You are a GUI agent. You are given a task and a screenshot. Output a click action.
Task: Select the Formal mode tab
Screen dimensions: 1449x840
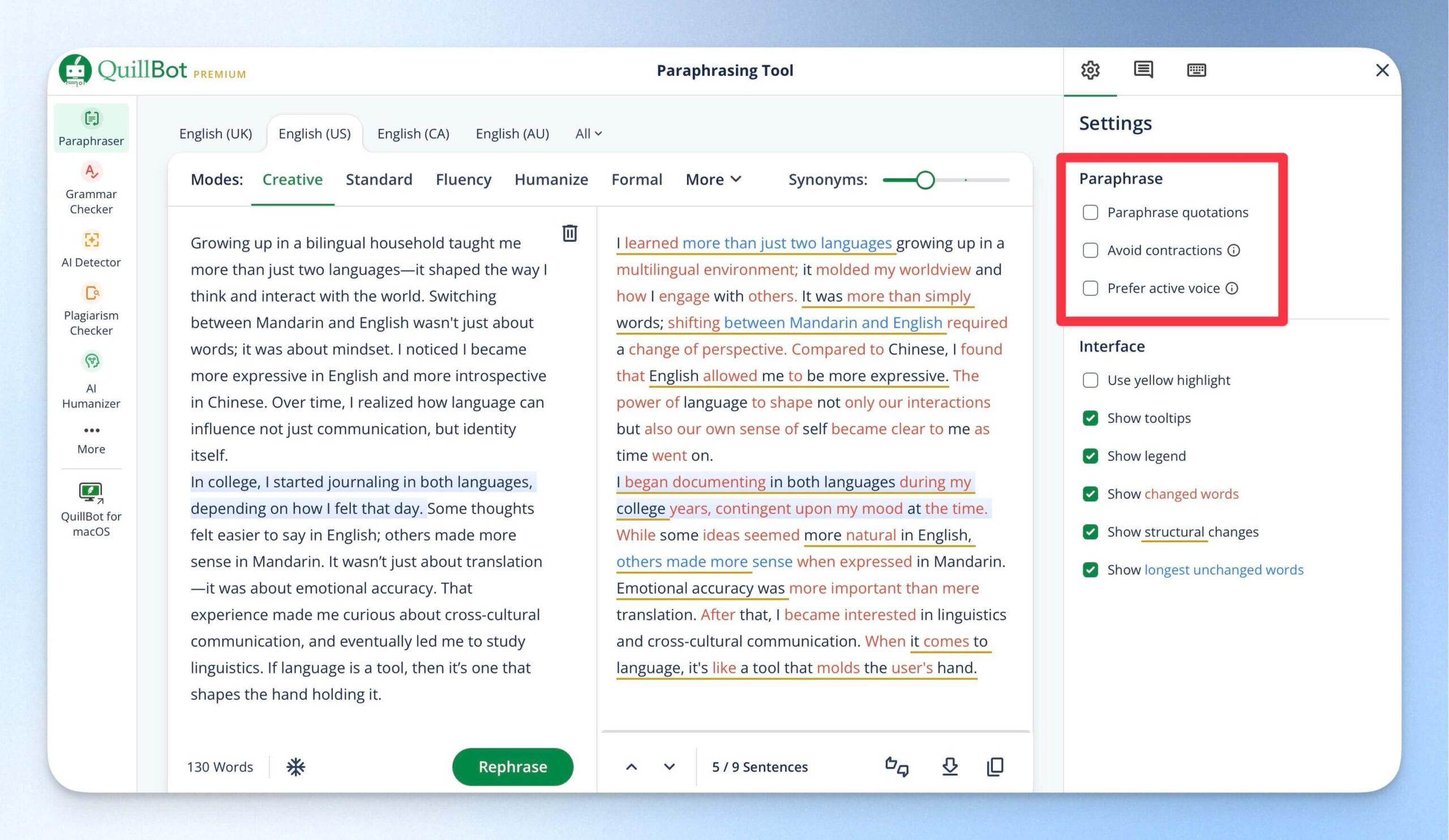tap(637, 179)
